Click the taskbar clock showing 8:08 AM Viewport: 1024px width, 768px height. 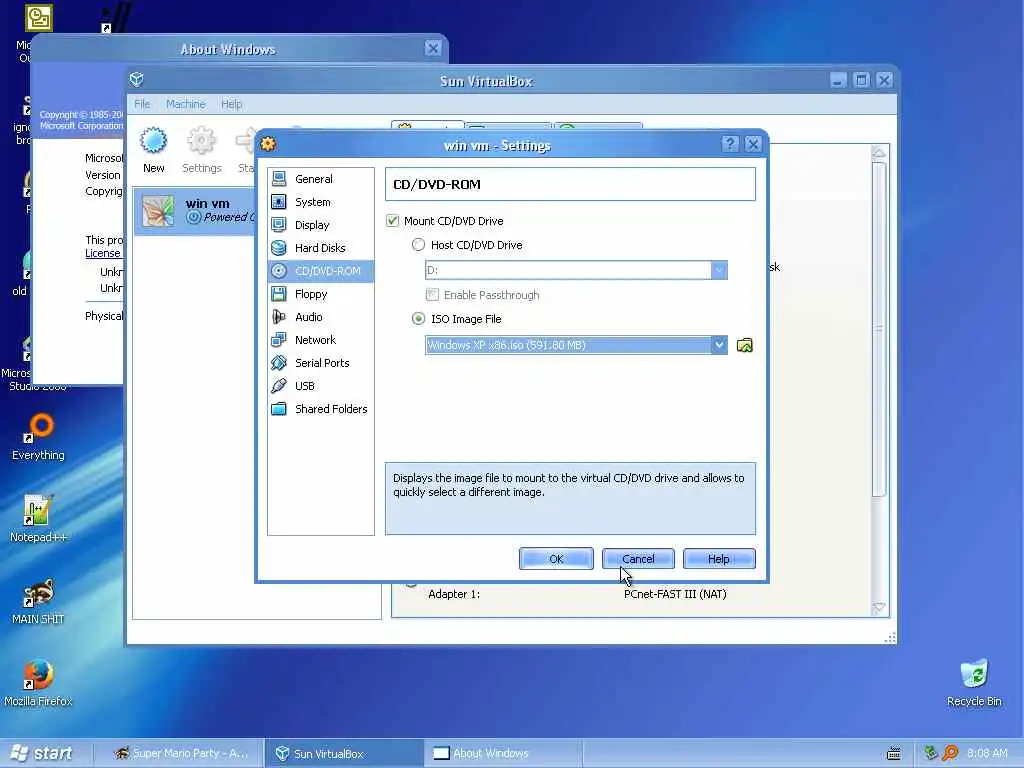[x=987, y=753]
